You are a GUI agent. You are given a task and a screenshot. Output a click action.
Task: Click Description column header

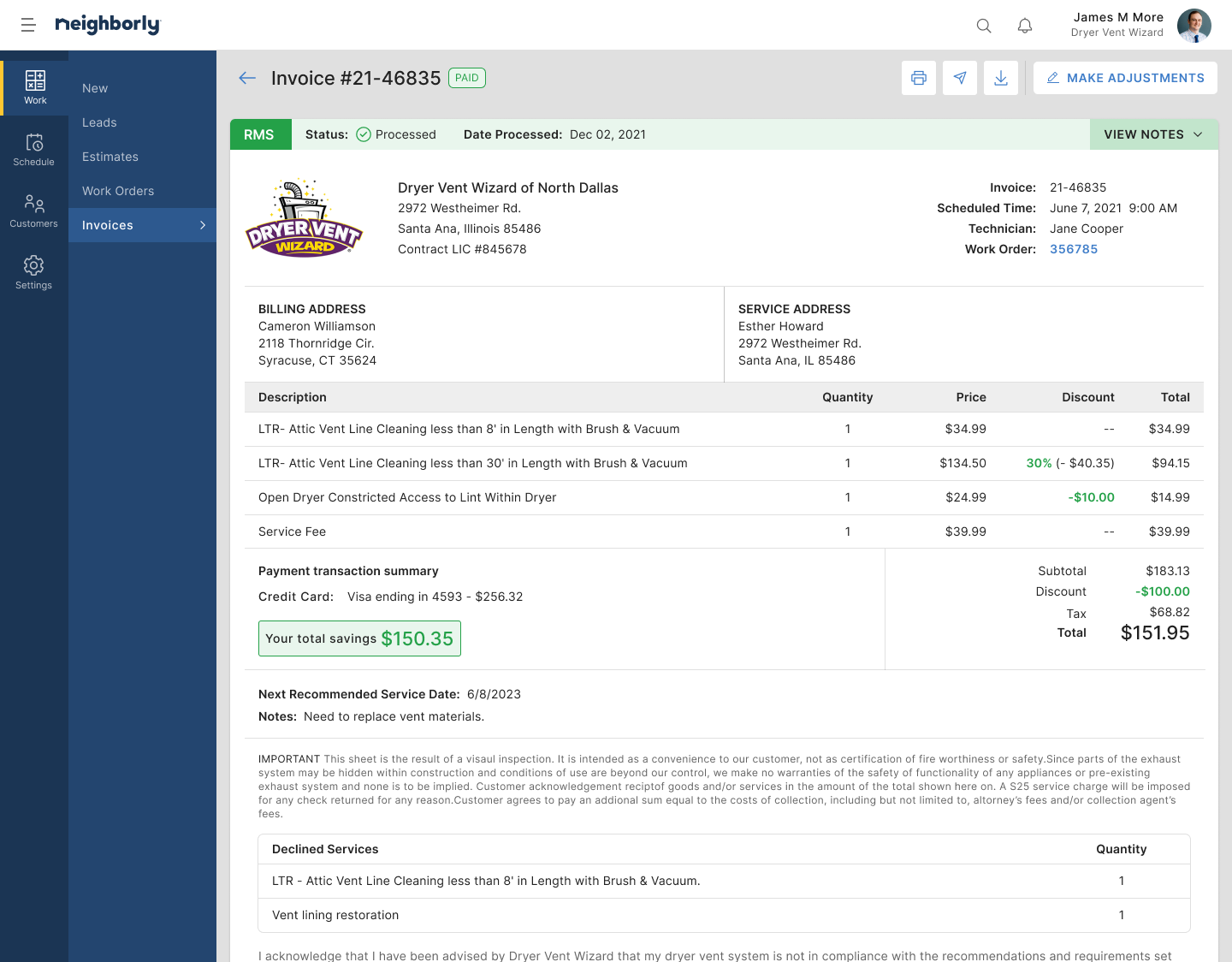(x=293, y=397)
